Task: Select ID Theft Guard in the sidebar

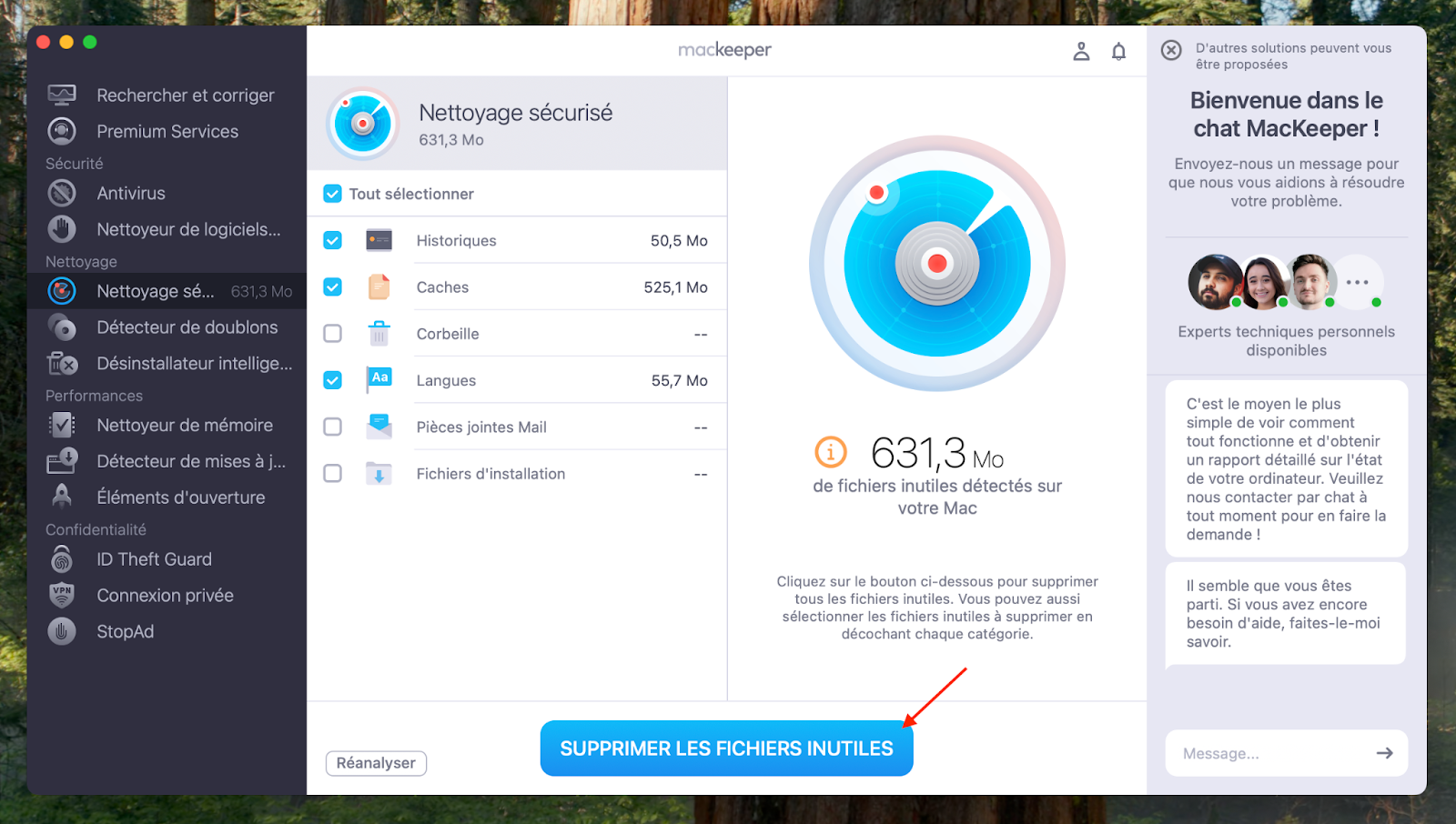Action: coord(155,558)
